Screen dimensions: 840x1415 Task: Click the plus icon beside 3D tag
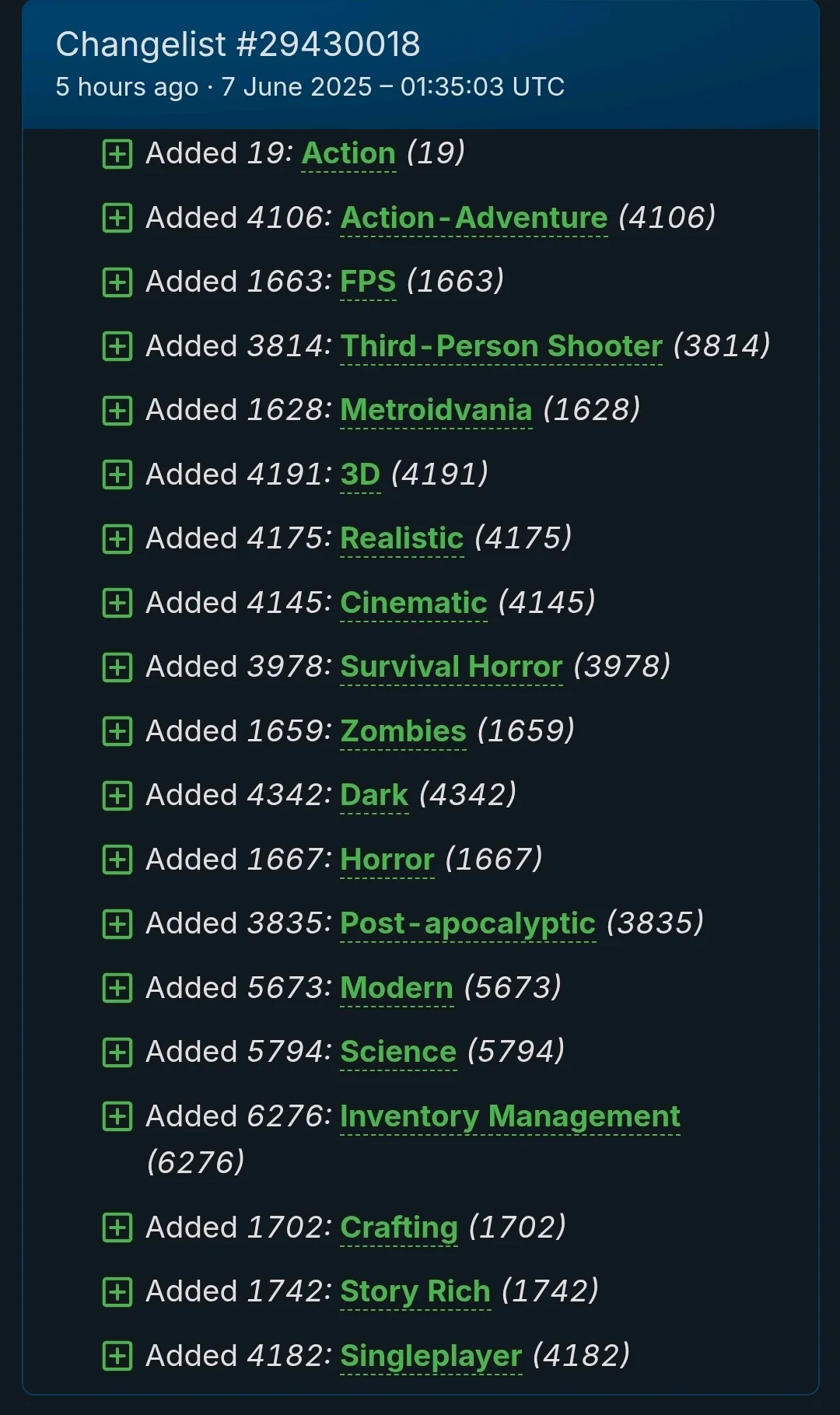coord(117,475)
